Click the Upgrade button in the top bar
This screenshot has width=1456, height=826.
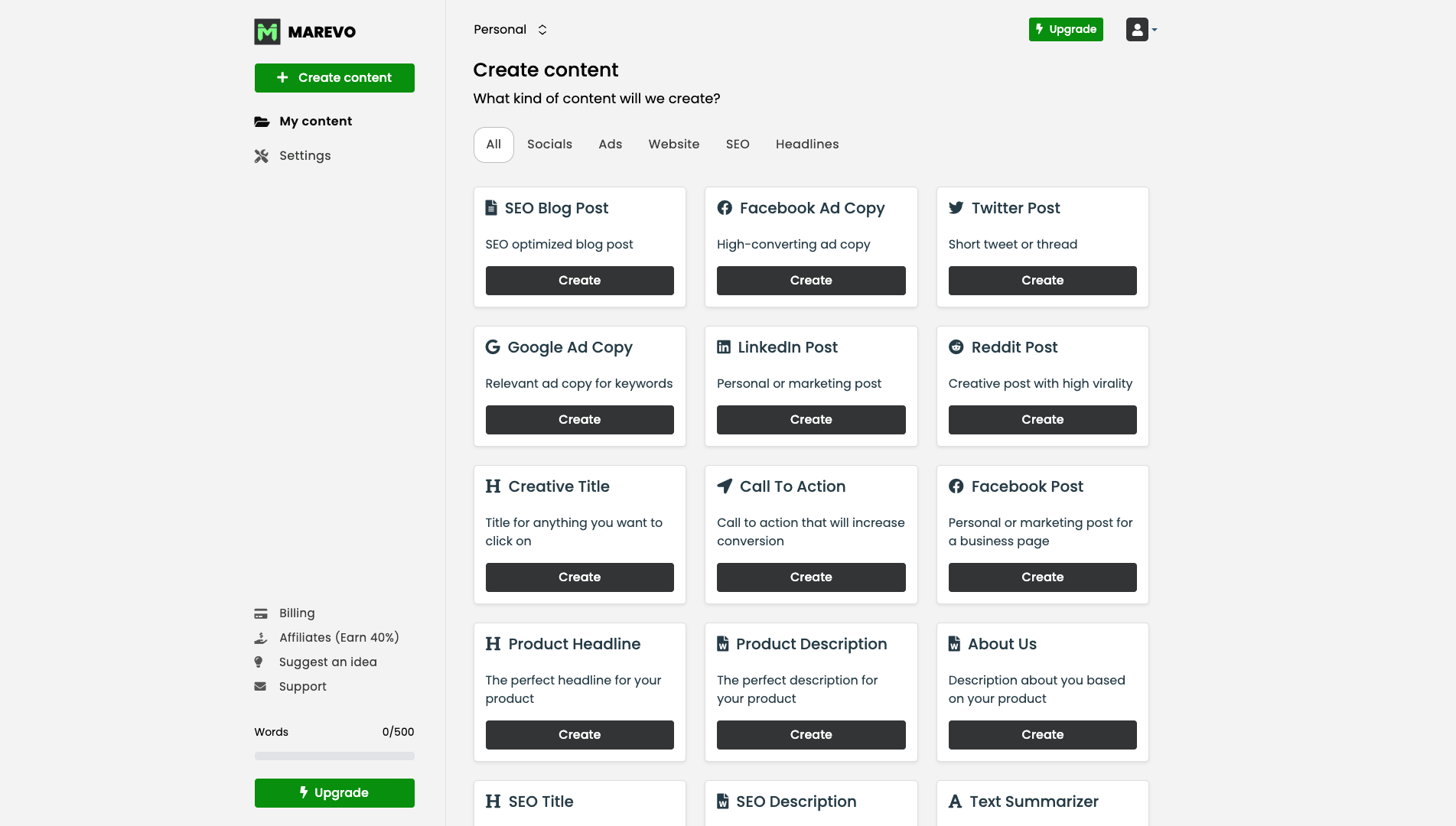[1065, 30]
